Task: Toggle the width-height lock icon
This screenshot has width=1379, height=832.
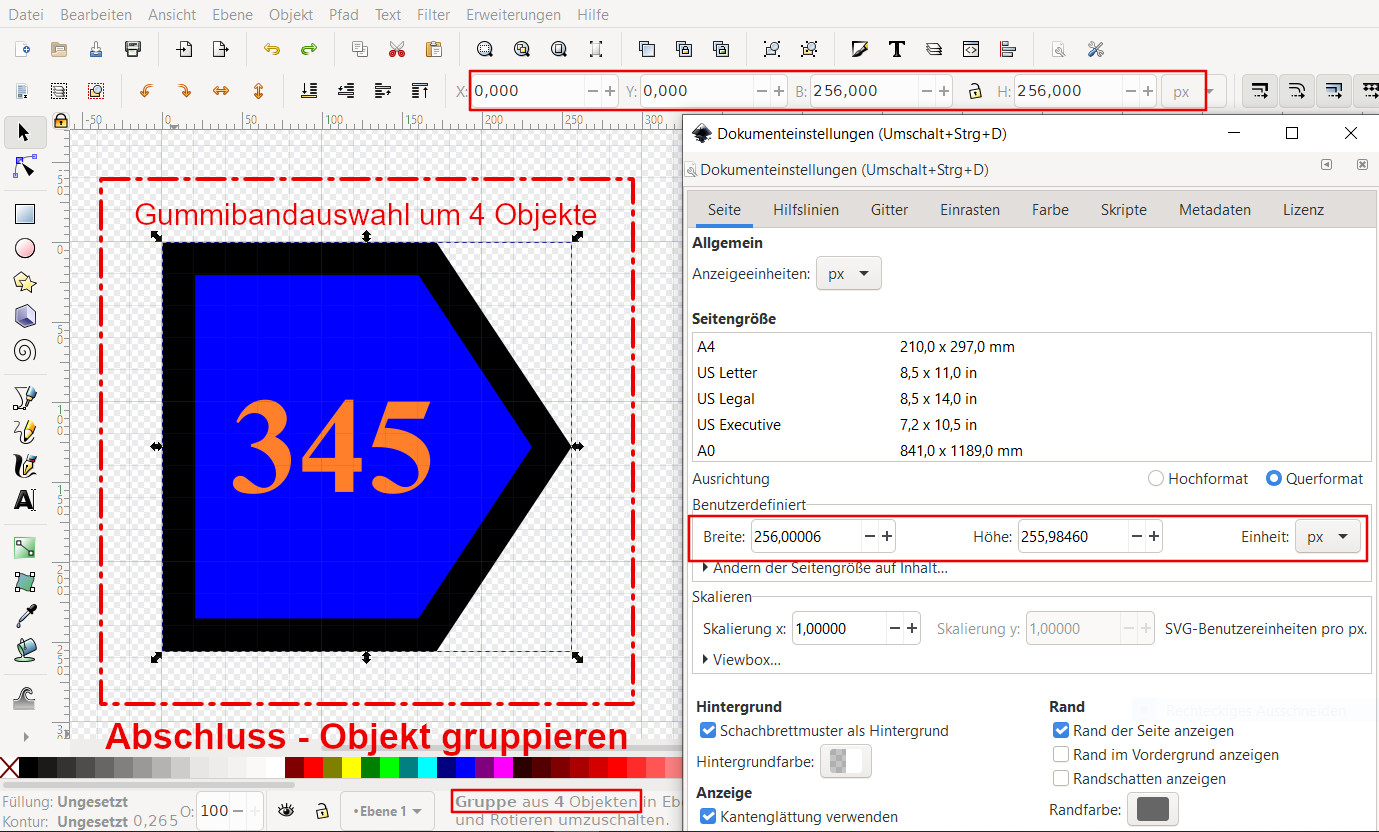Action: click(974, 91)
